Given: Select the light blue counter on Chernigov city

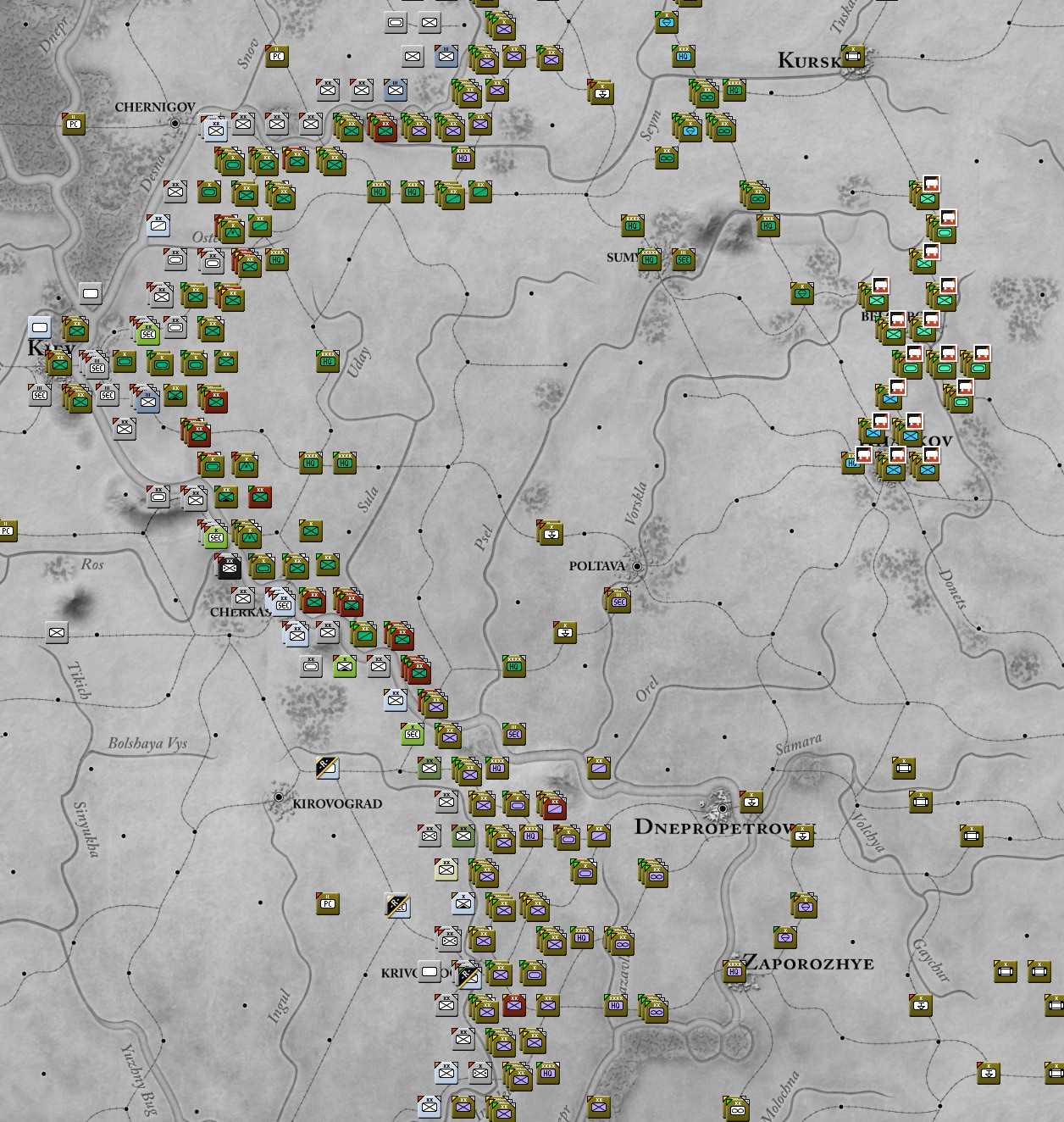Looking at the screenshot, I should pos(215,128).
